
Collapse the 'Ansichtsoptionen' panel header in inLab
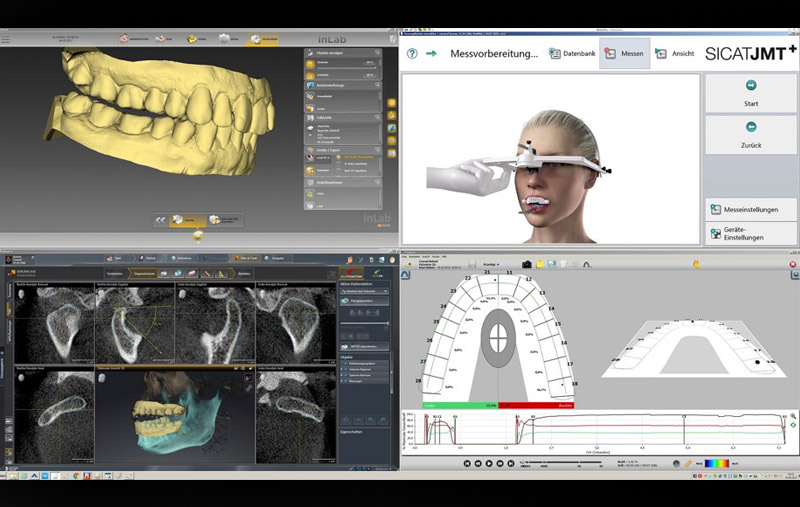(343, 182)
